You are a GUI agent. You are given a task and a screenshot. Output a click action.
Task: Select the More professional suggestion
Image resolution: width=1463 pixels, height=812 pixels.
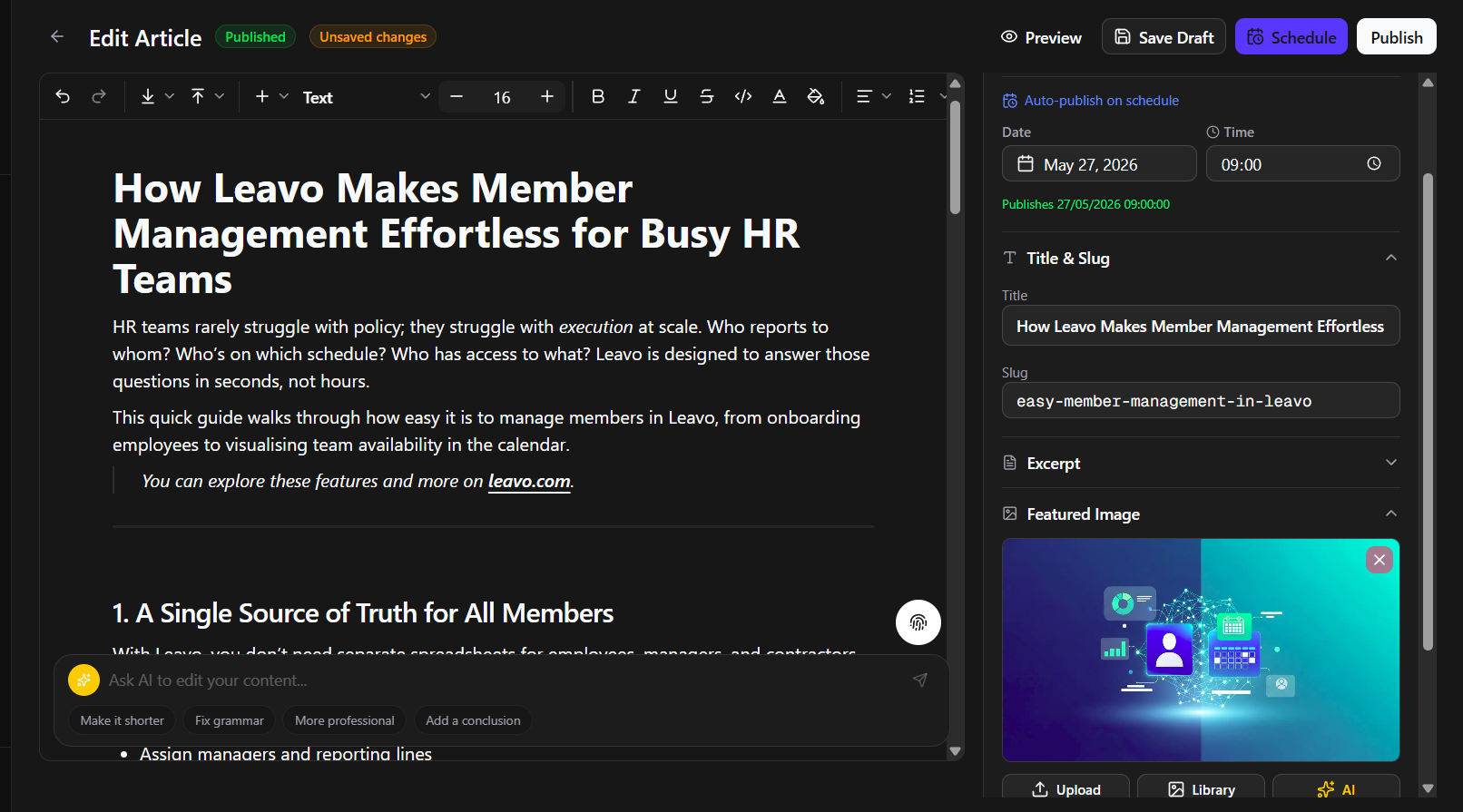coord(344,720)
